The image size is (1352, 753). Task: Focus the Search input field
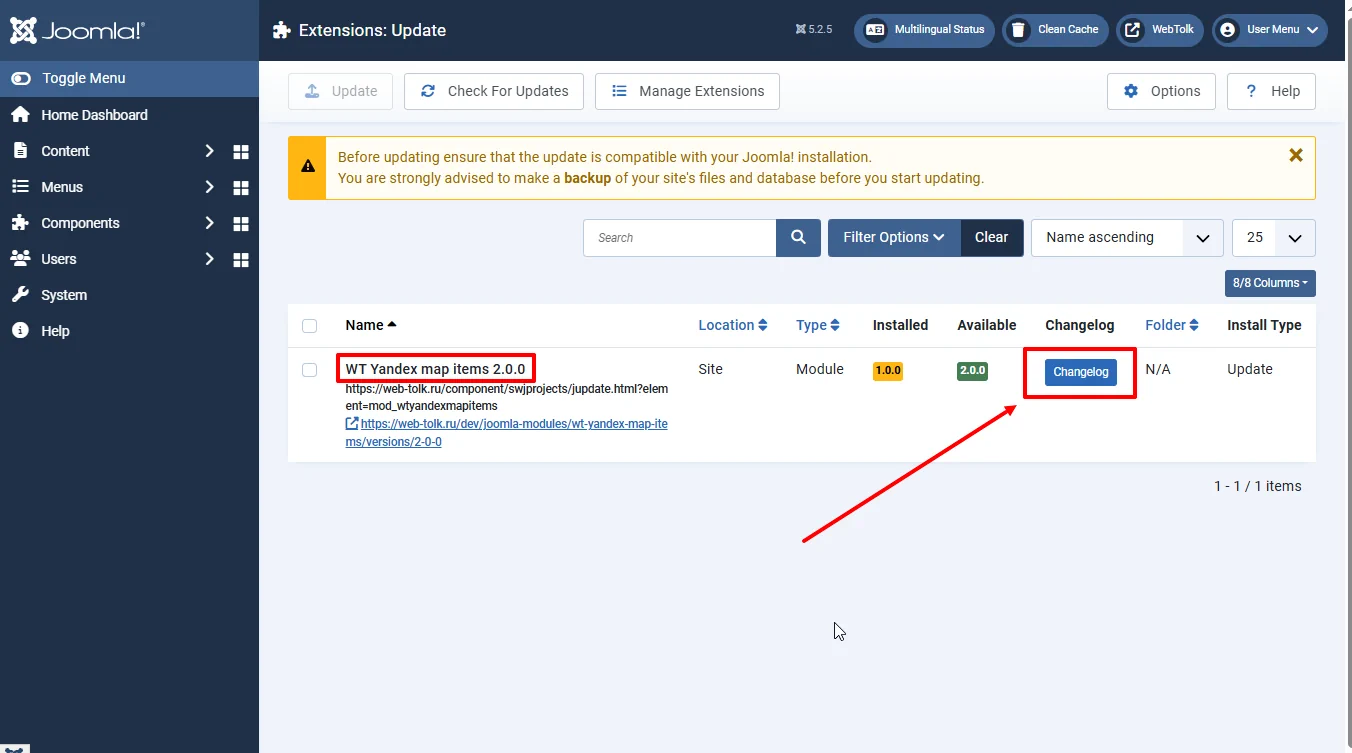click(679, 238)
